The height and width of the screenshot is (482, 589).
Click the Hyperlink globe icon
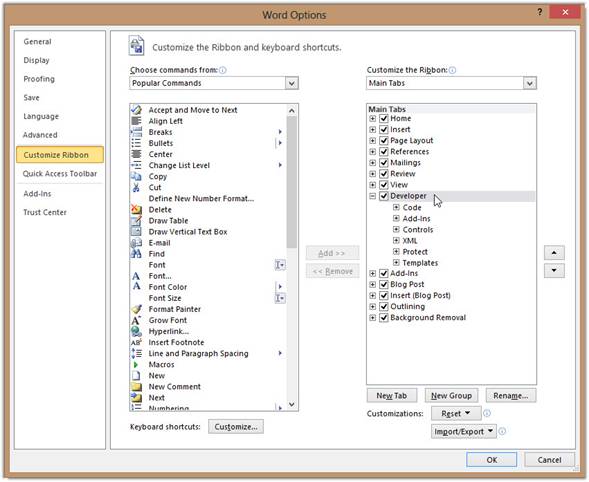coord(136,331)
